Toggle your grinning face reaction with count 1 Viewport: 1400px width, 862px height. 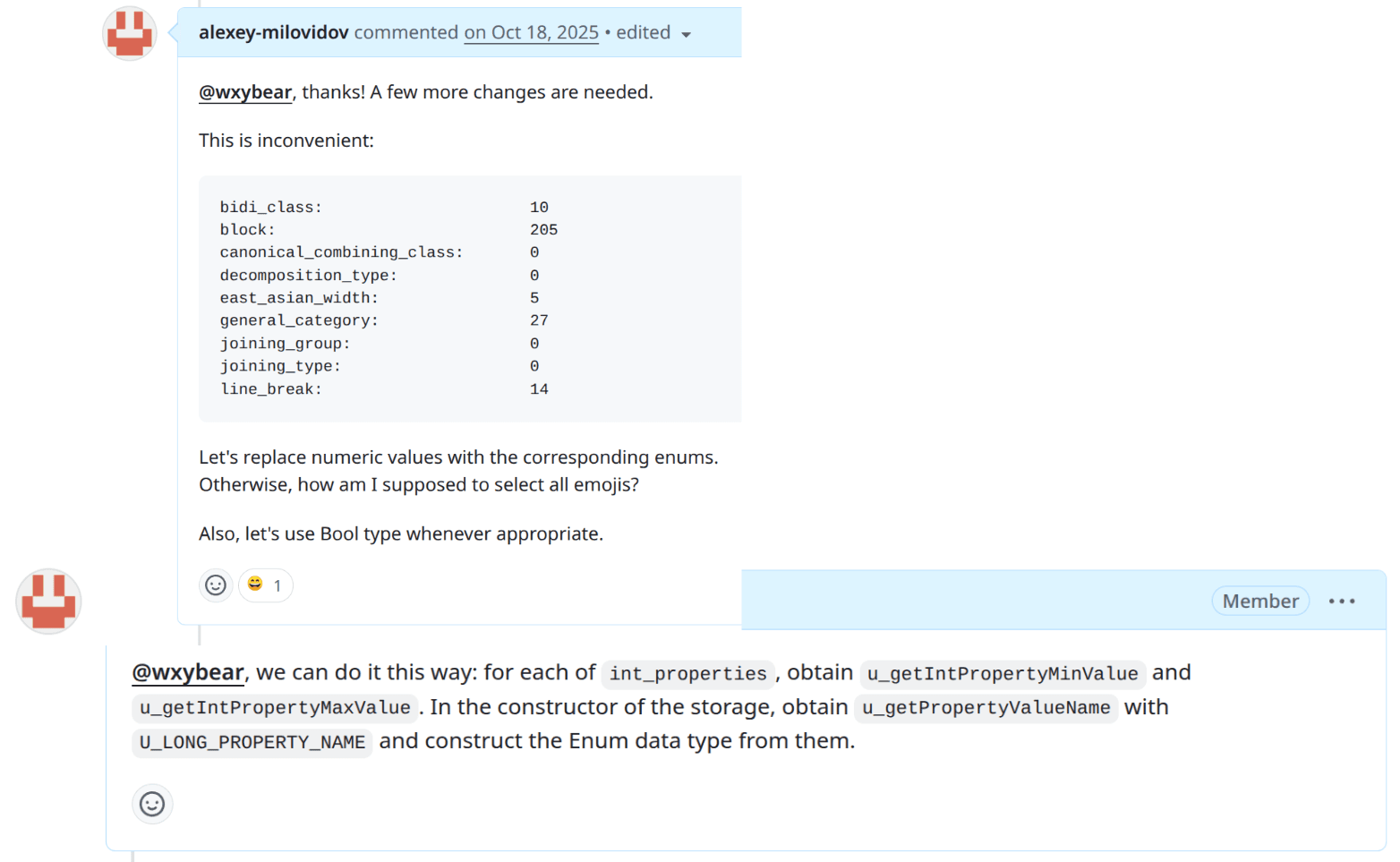(x=265, y=585)
